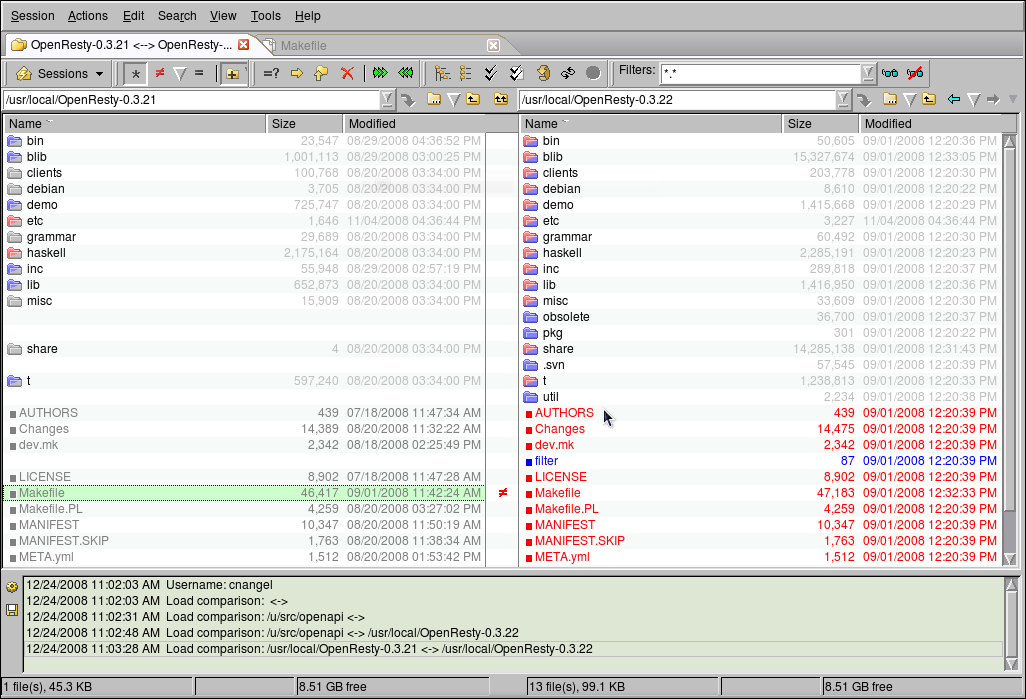Toggle the Show Same (=) filter
This screenshot has height=699, width=1026.
point(199,73)
